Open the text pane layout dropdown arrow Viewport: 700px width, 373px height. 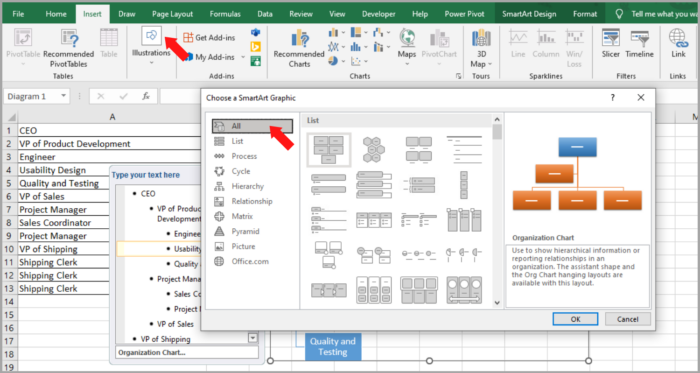(253, 338)
